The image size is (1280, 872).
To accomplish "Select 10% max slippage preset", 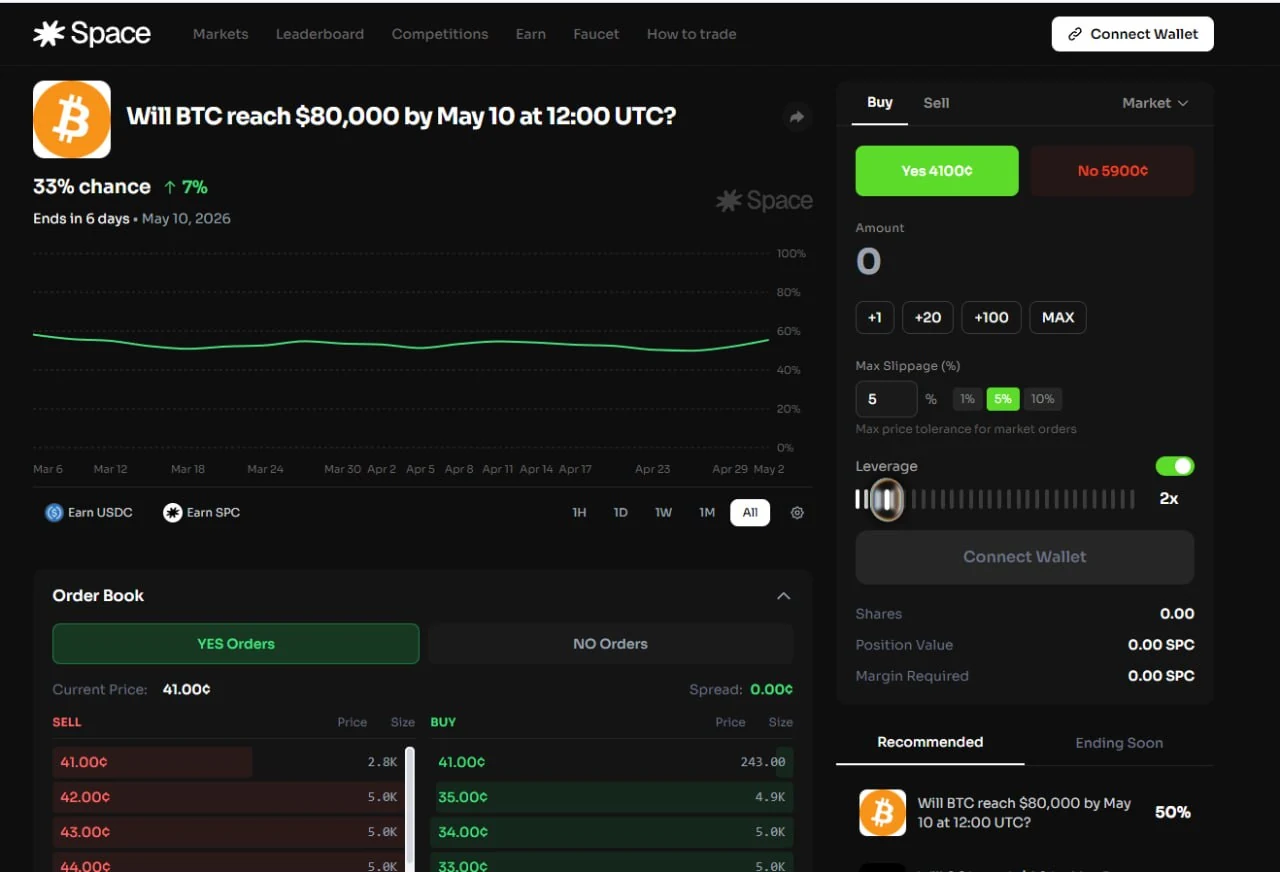I will [1043, 399].
